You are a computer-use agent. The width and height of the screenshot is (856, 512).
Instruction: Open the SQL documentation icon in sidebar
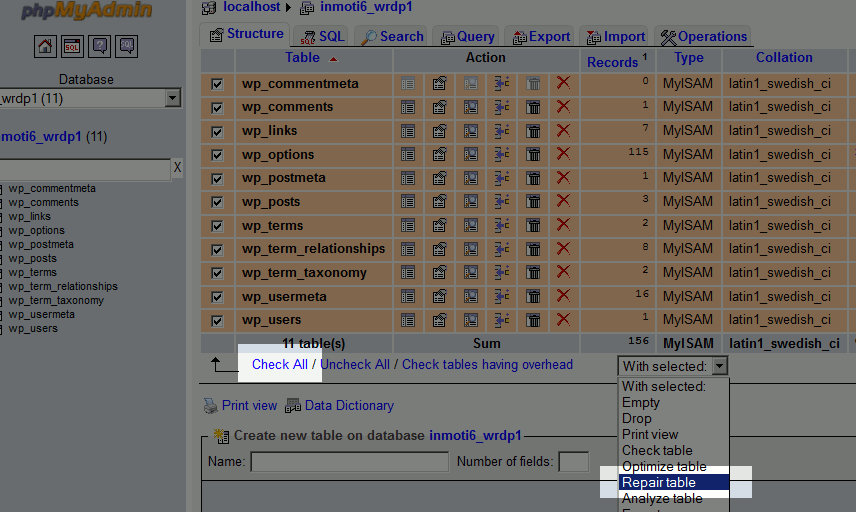[x=127, y=46]
